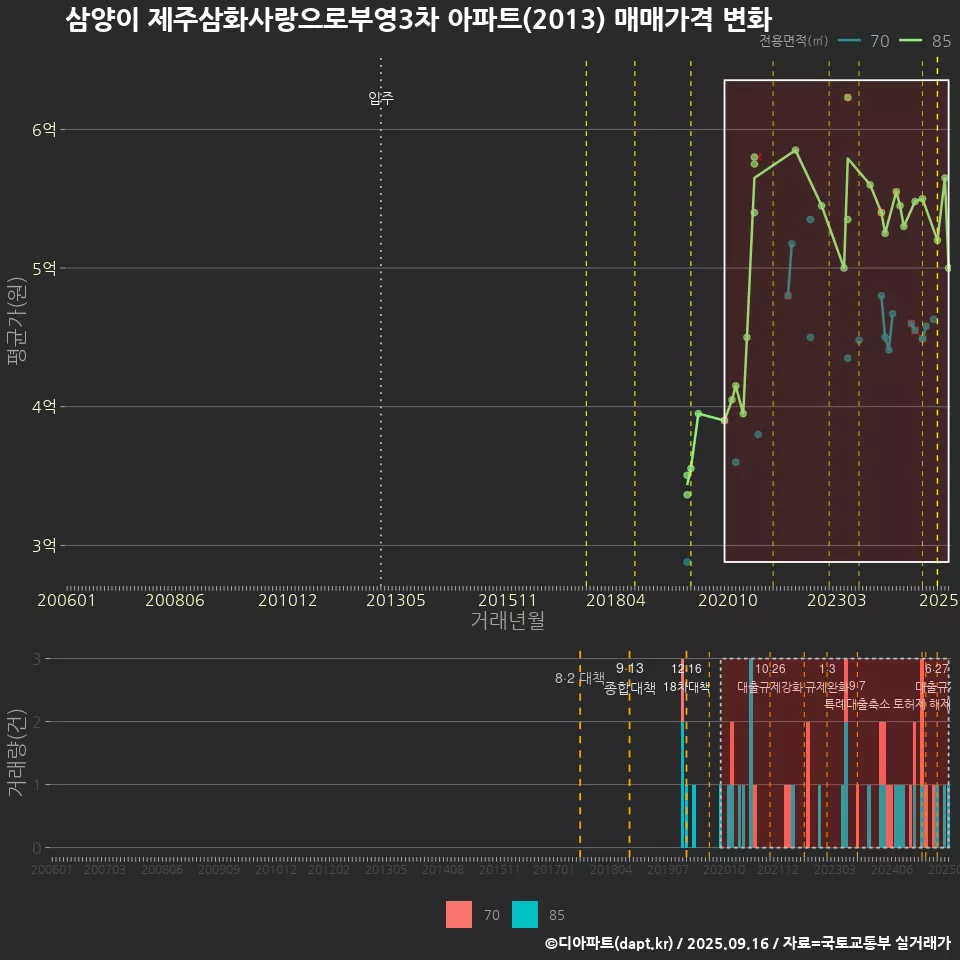Click the red x marker near 5.8억
Screen dimensions: 960x960
(x=759, y=157)
